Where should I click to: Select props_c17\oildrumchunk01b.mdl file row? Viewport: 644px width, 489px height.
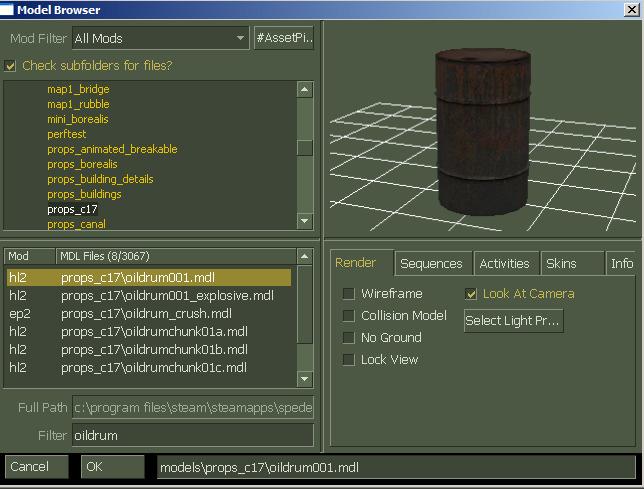(x=149, y=350)
